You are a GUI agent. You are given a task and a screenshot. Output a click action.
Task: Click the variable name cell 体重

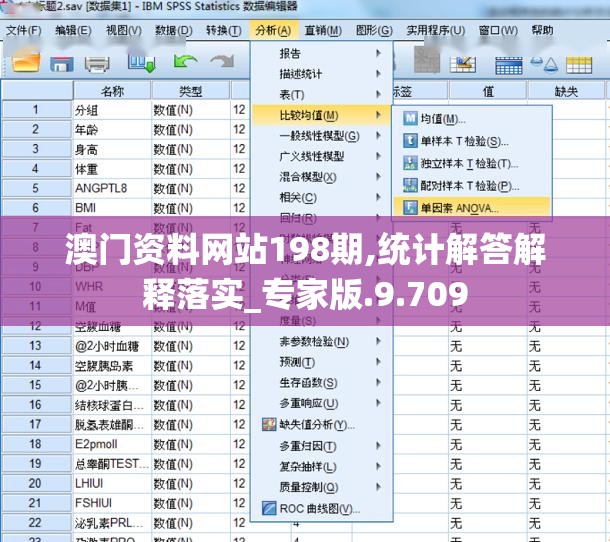112,169
